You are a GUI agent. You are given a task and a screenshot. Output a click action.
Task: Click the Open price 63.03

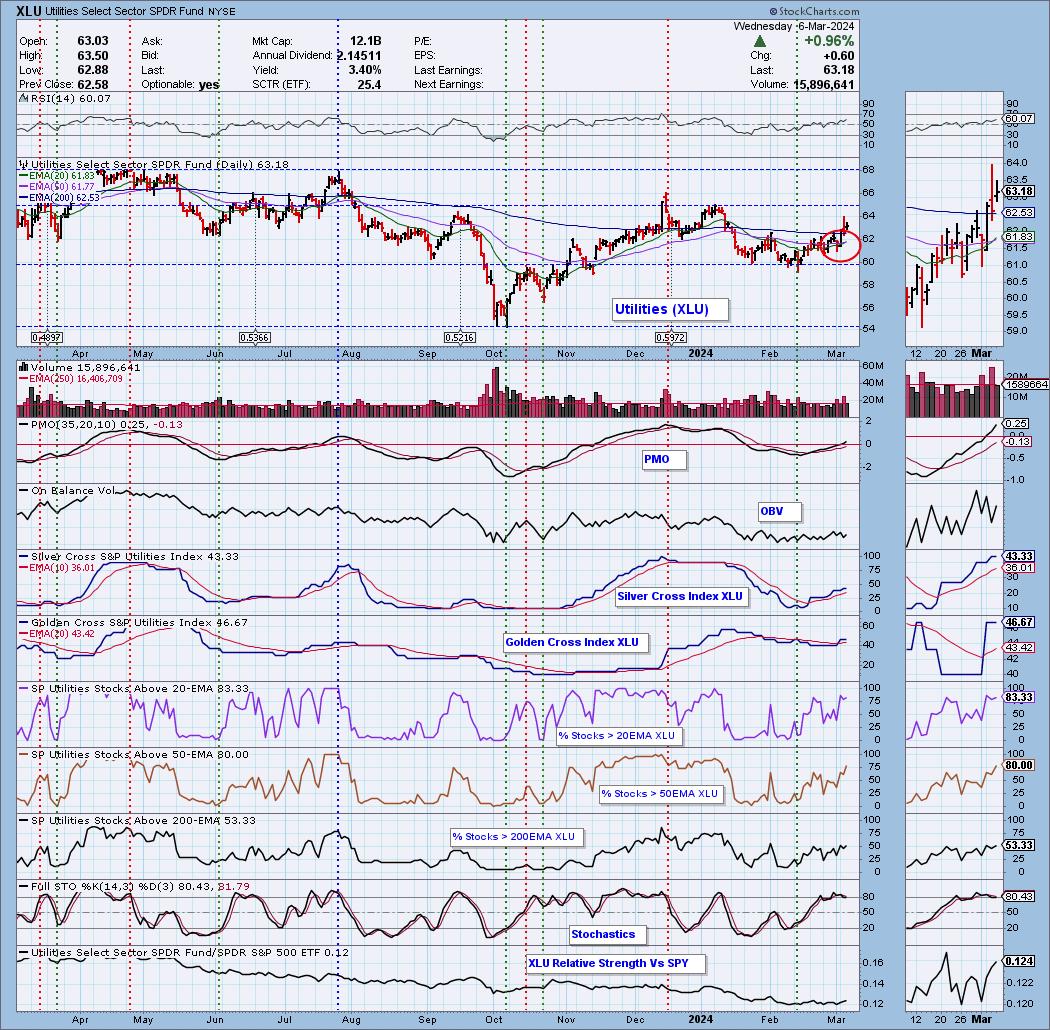pos(92,42)
